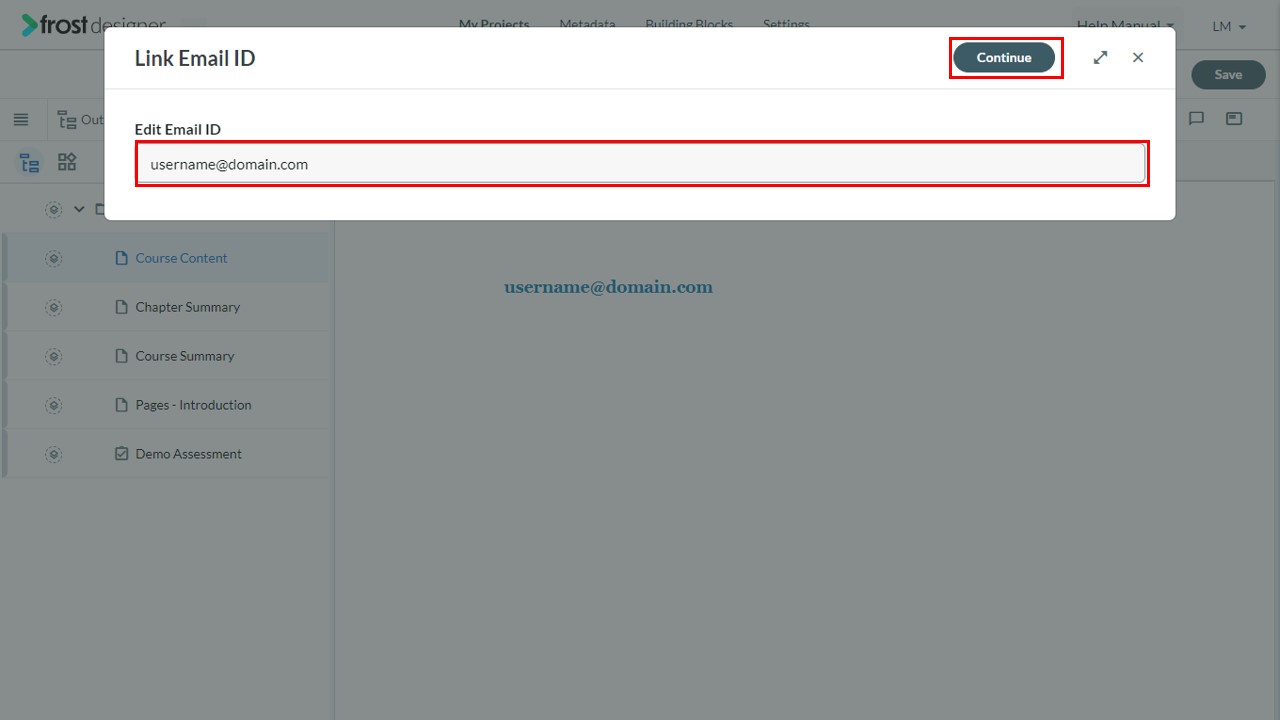
Task: Switch to the blocks grid view icon
Action: [x=67, y=162]
